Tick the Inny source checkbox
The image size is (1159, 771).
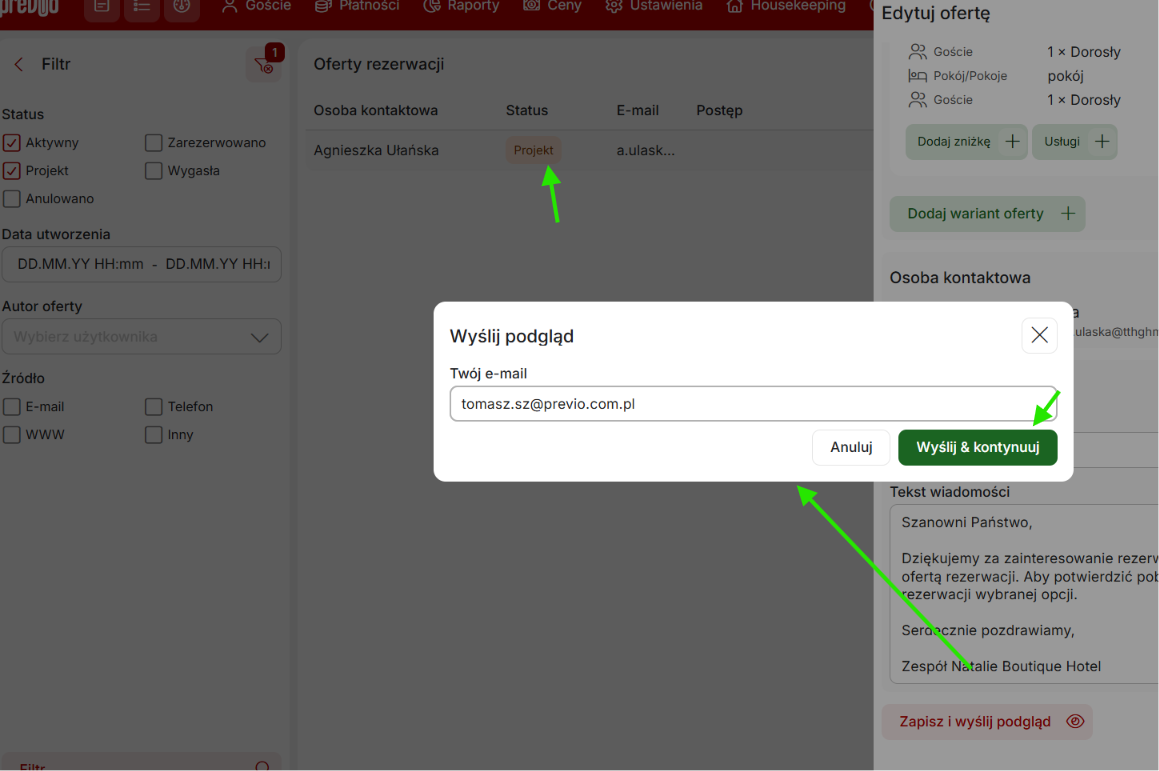(x=154, y=435)
